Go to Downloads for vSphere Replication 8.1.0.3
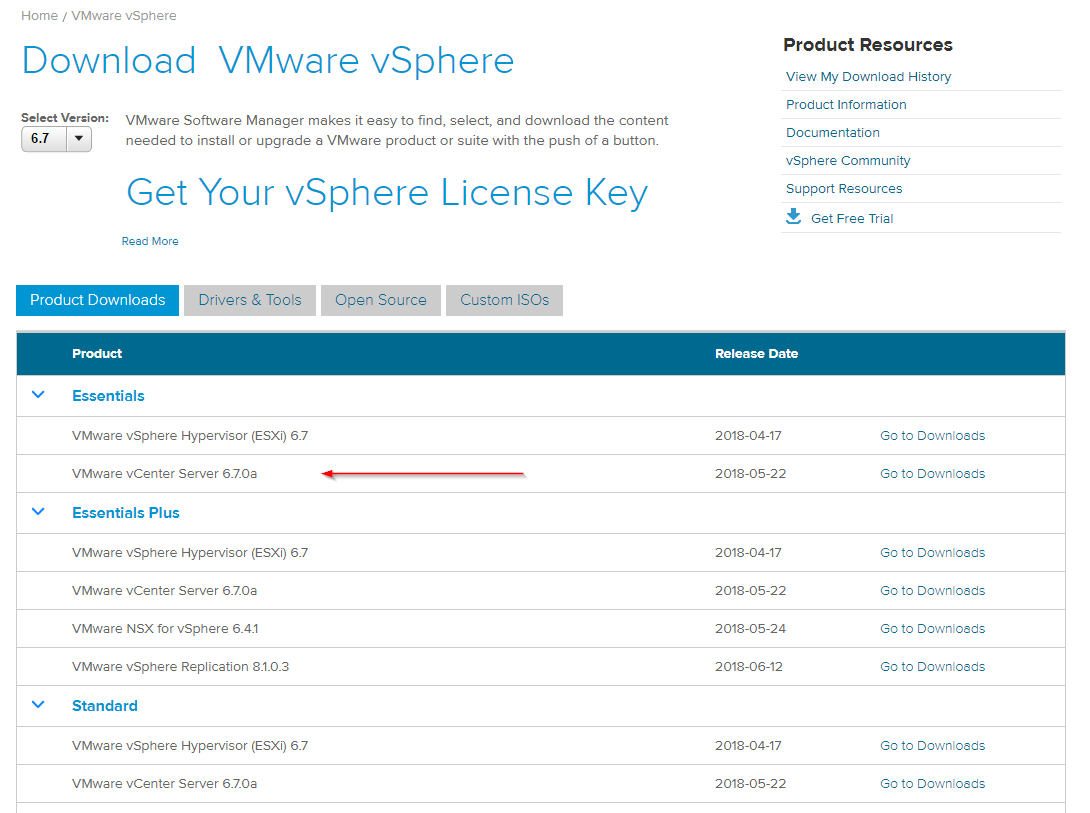This screenshot has height=813, width=1090. point(932,666)
